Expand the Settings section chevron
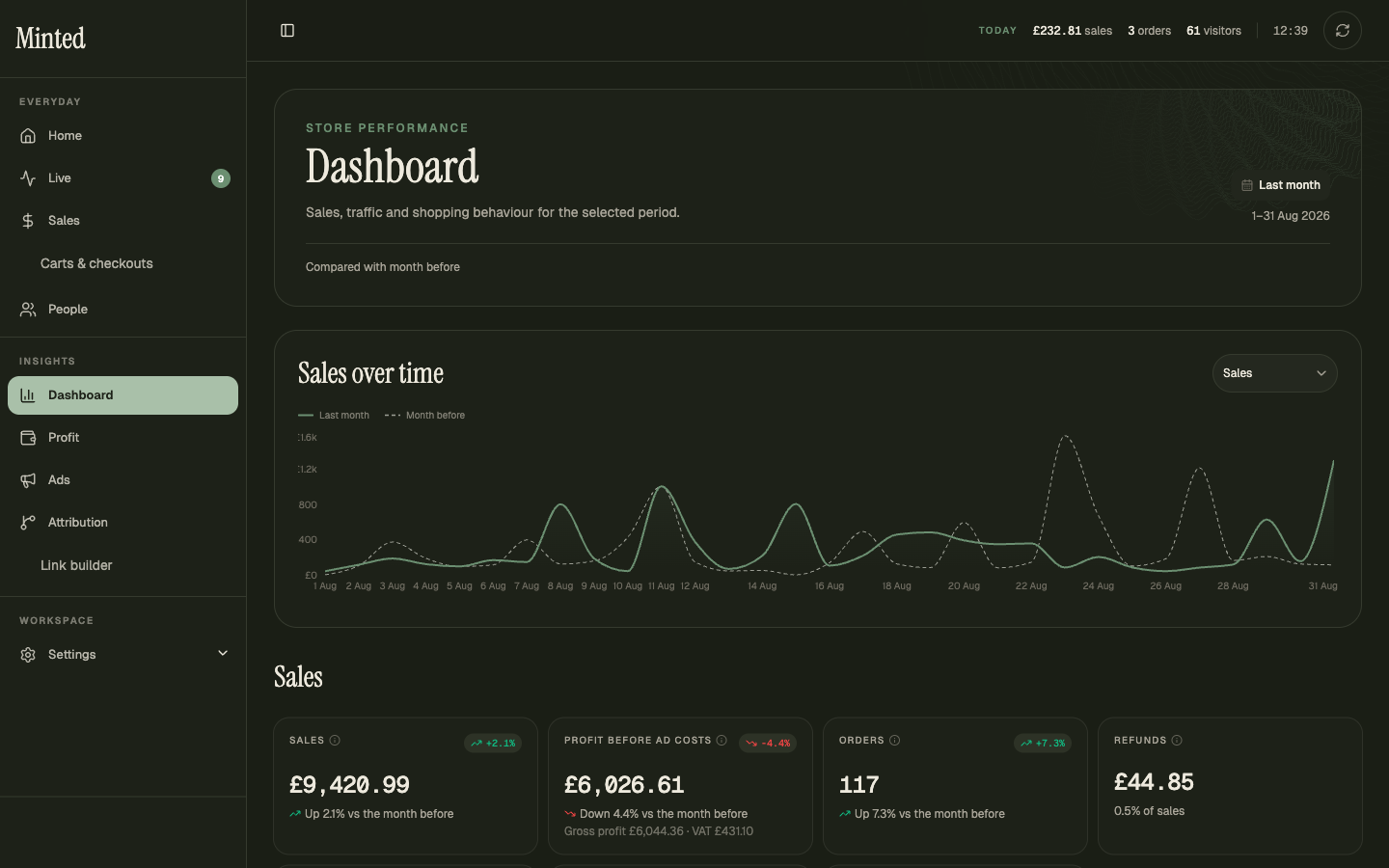This screenshot has height=868, width=1389. point(223,653)
